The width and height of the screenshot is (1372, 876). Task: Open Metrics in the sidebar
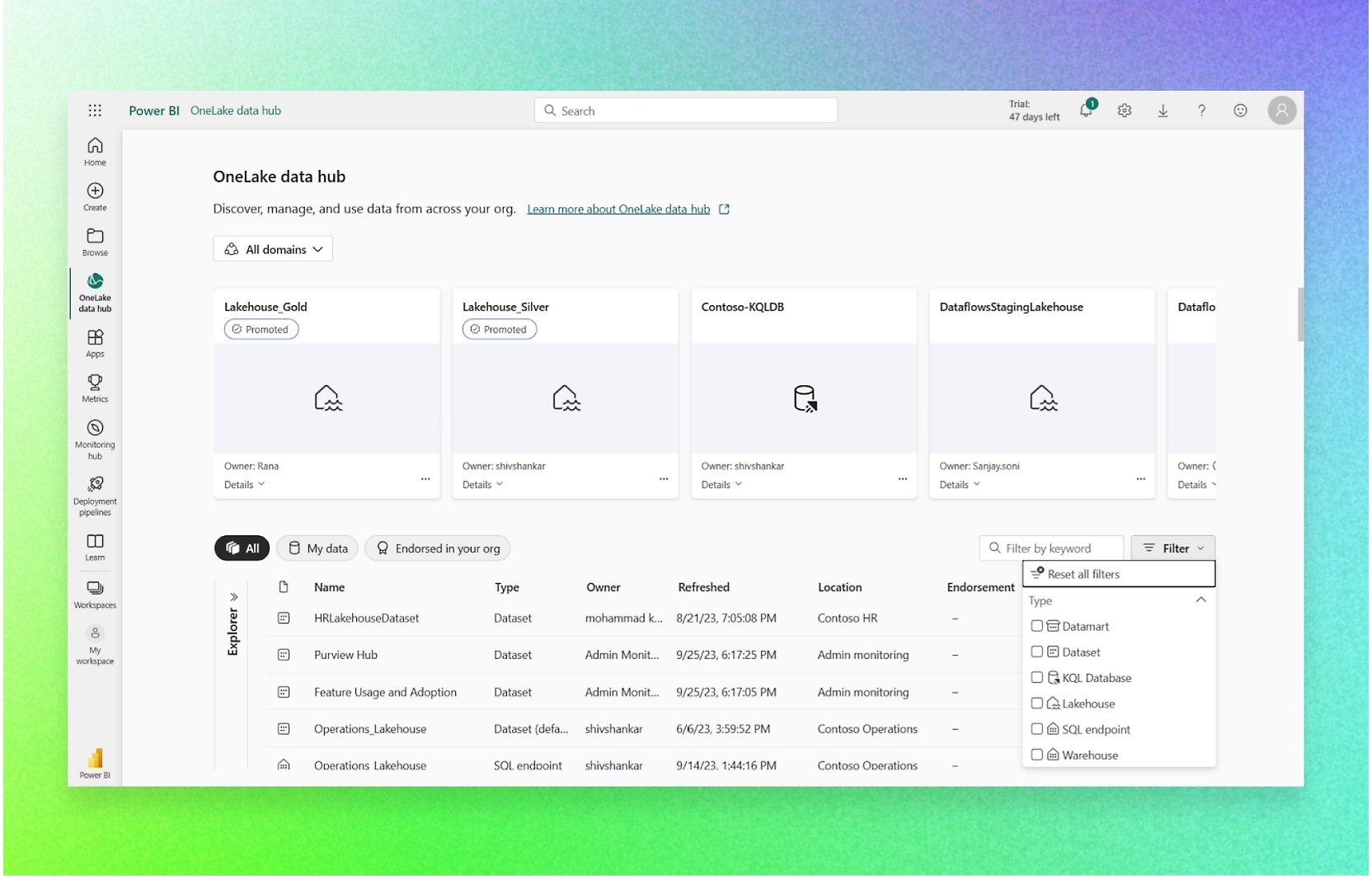pos(95,389)
